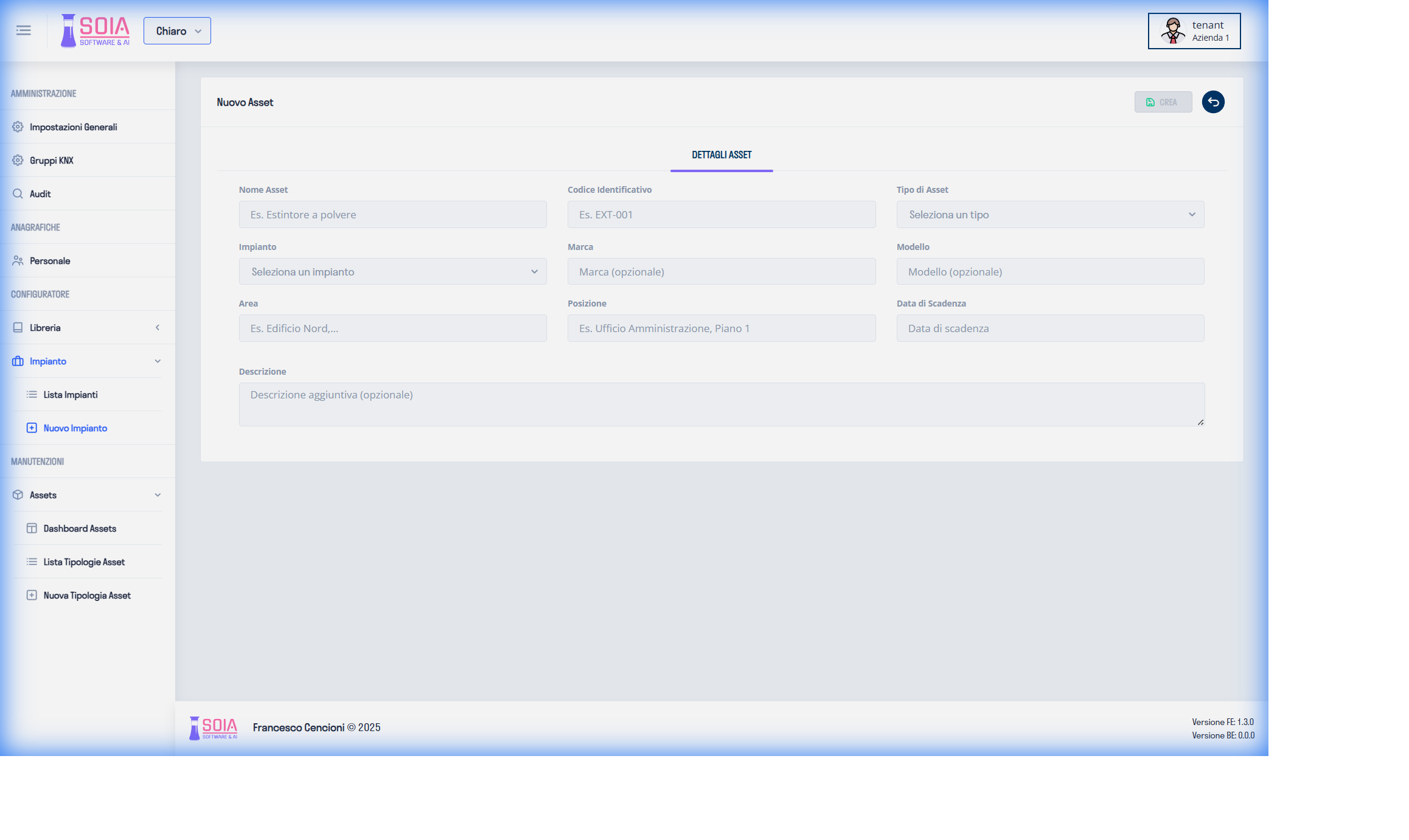The width and height of the screenshot is (1409, 840).
Task: Open the Libreria book icon
Action: [17, 327]
